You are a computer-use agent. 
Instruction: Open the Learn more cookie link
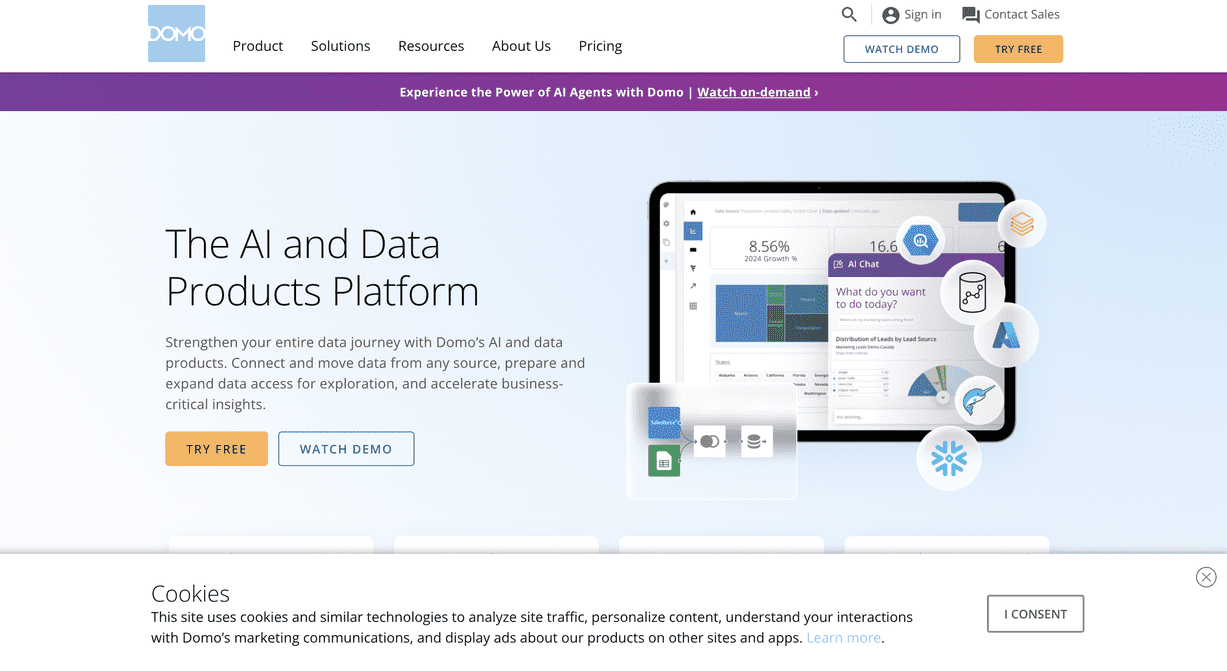(x=844, y=638)
